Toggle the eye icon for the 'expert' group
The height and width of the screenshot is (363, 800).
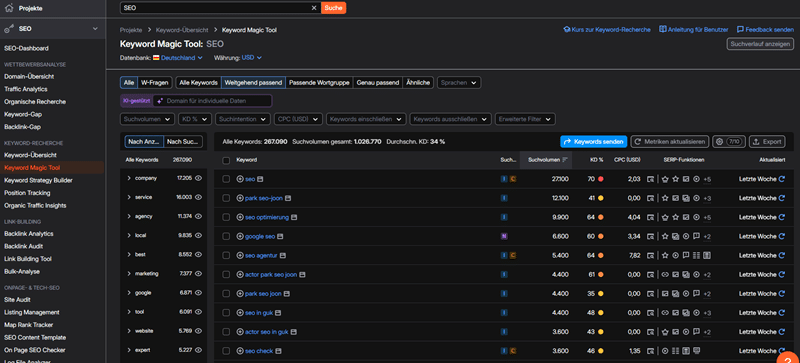tap(198, 350)
